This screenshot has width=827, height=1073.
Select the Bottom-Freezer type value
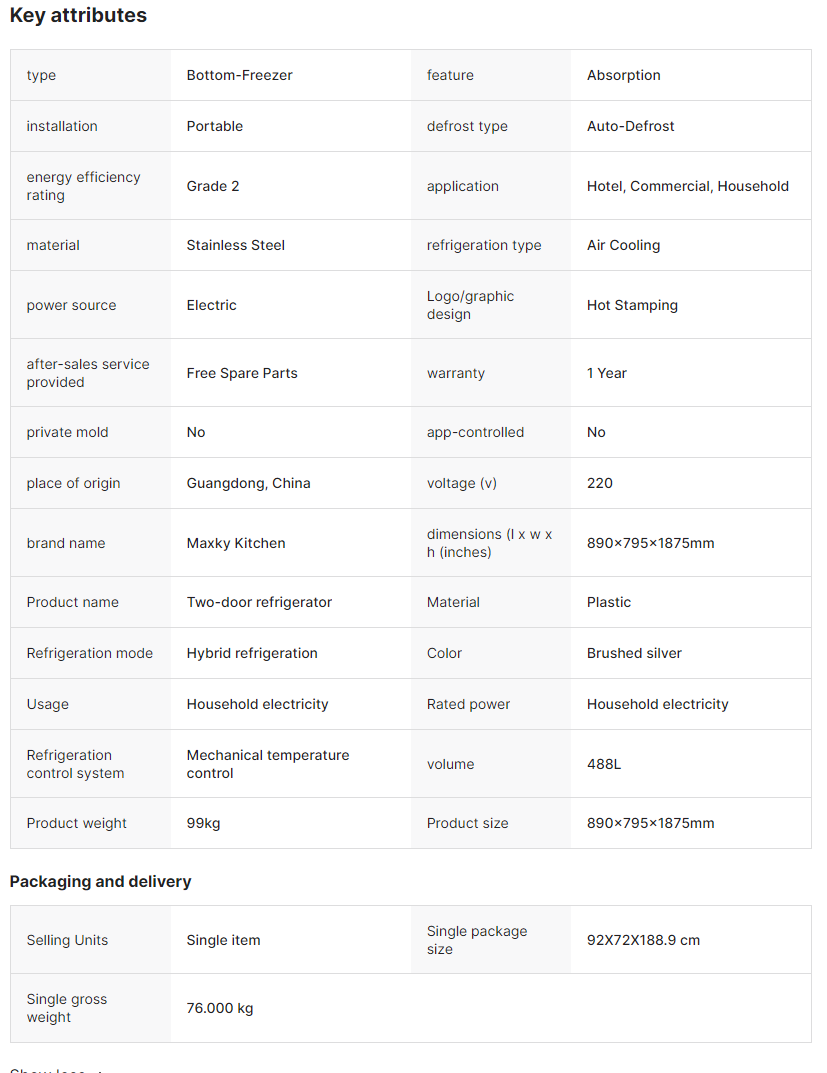[x=240, y=75]
